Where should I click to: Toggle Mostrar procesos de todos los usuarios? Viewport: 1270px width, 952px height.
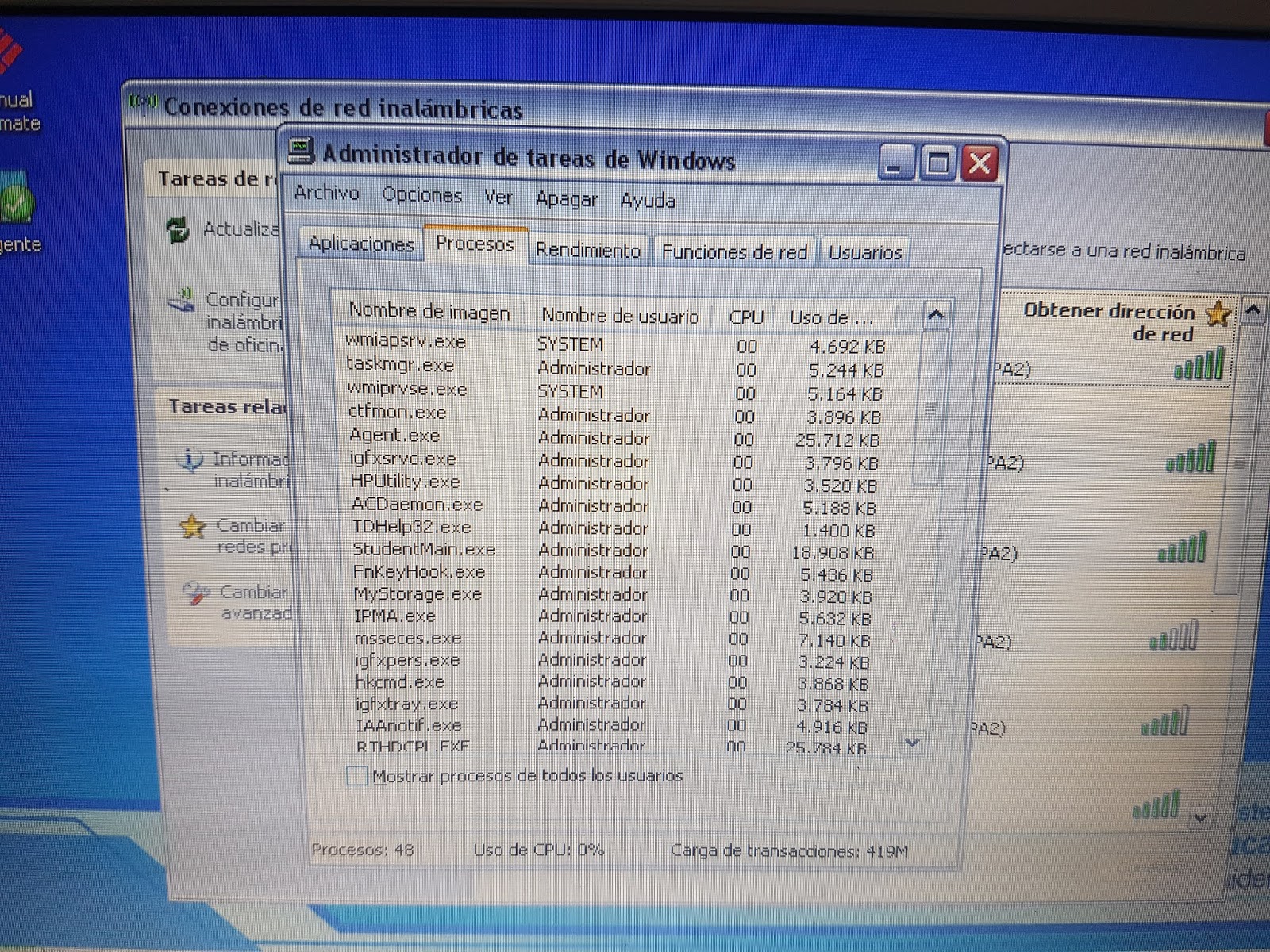(357, 776)
